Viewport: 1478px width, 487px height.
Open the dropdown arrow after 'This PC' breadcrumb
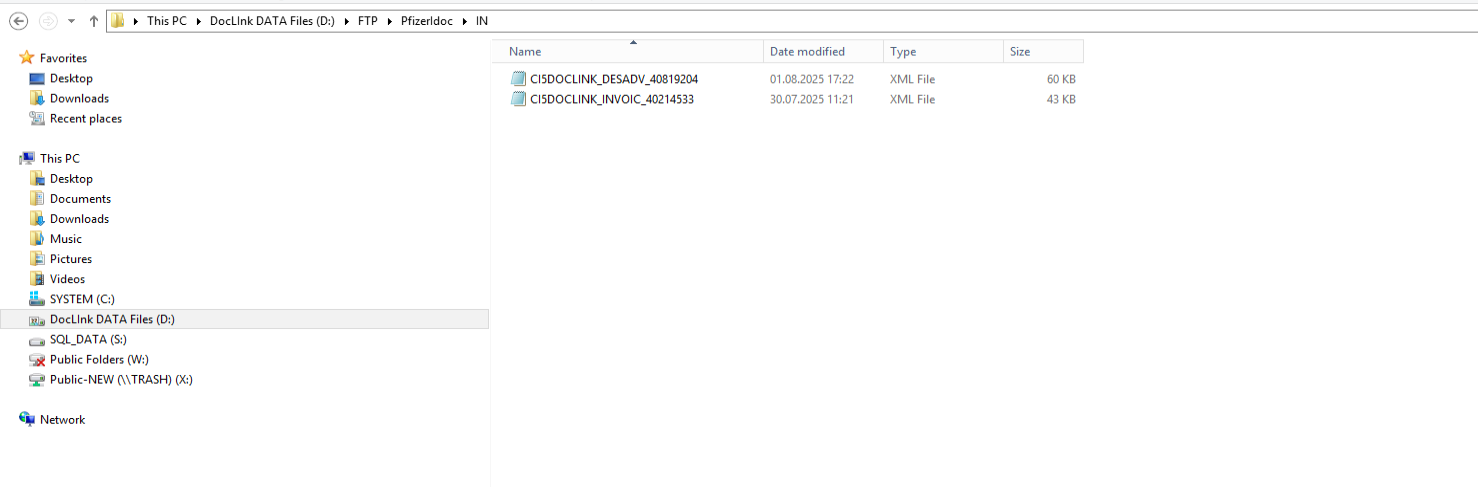coord(198,21)
